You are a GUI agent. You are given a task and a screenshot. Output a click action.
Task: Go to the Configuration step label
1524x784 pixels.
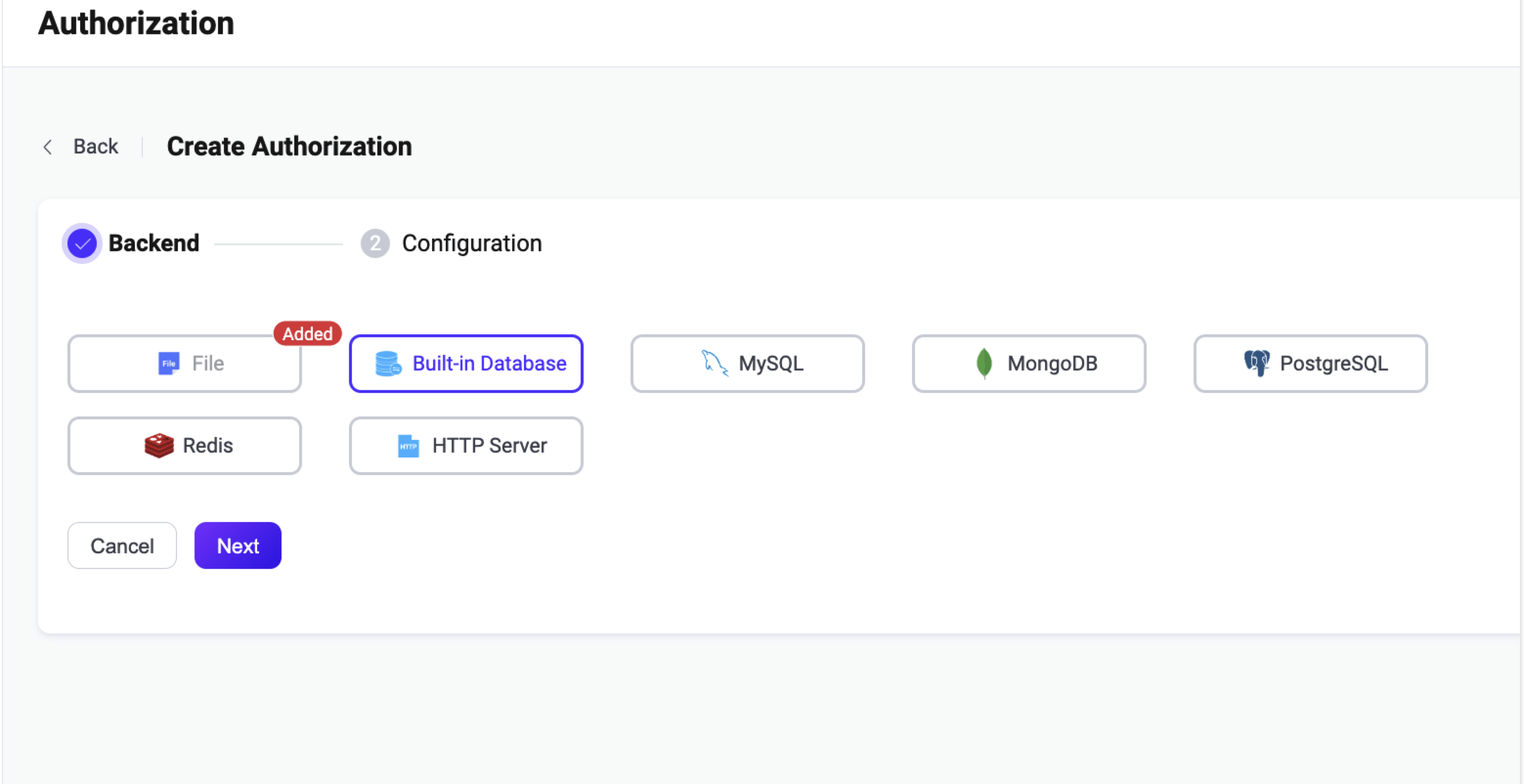click(x=472, y=243)
